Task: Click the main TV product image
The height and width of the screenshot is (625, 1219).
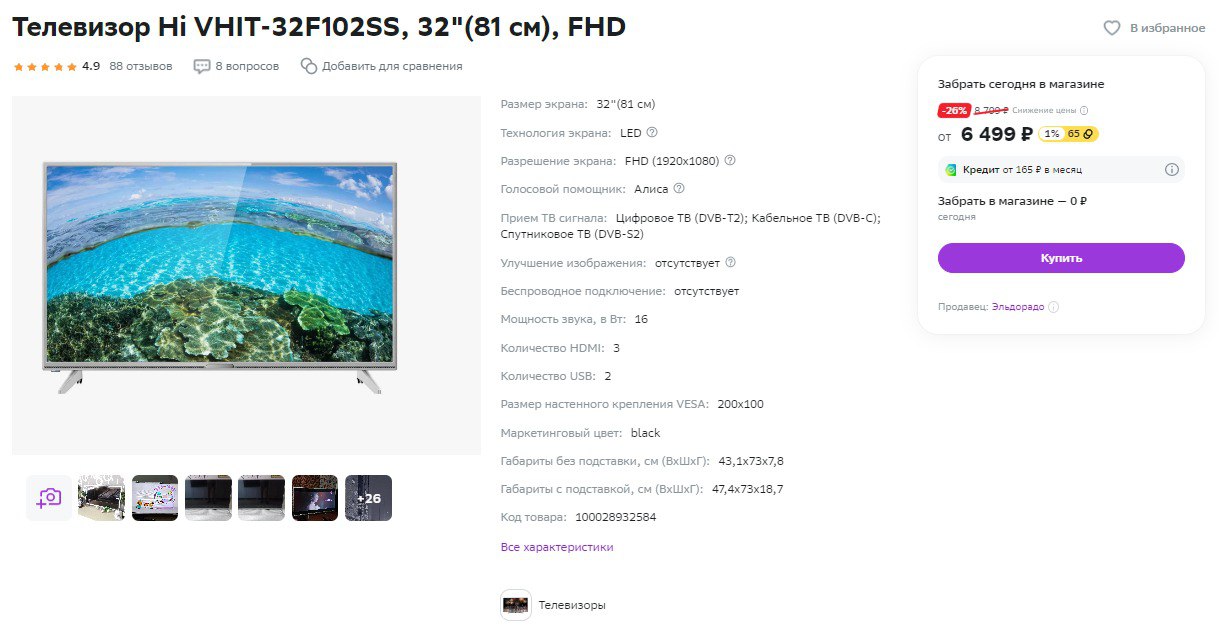Action: (246, 275)
